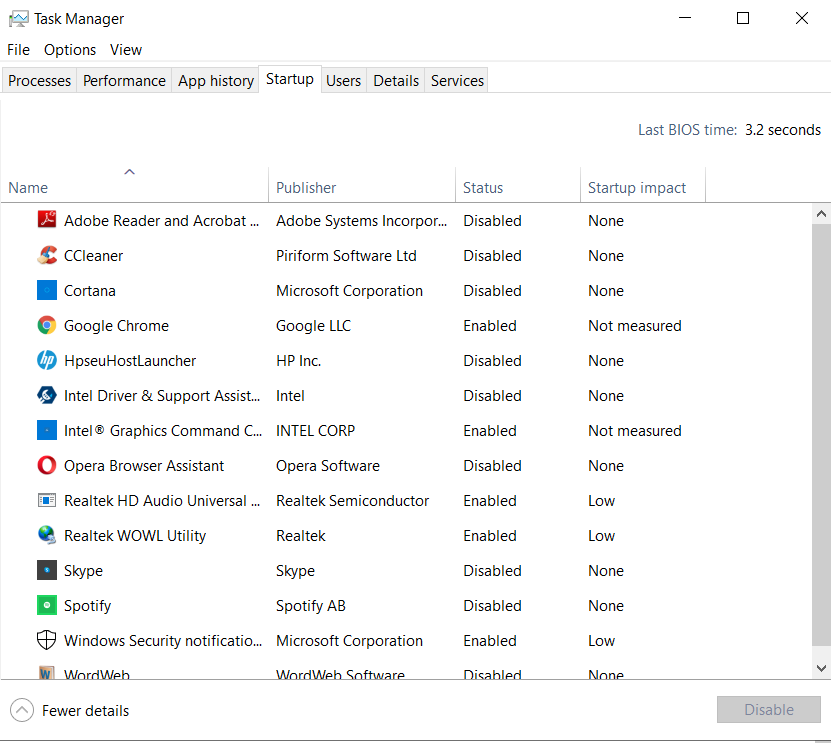Click Disabled status in Spotify row
Screen dimensions: 831x743
(x=492, y=605)
